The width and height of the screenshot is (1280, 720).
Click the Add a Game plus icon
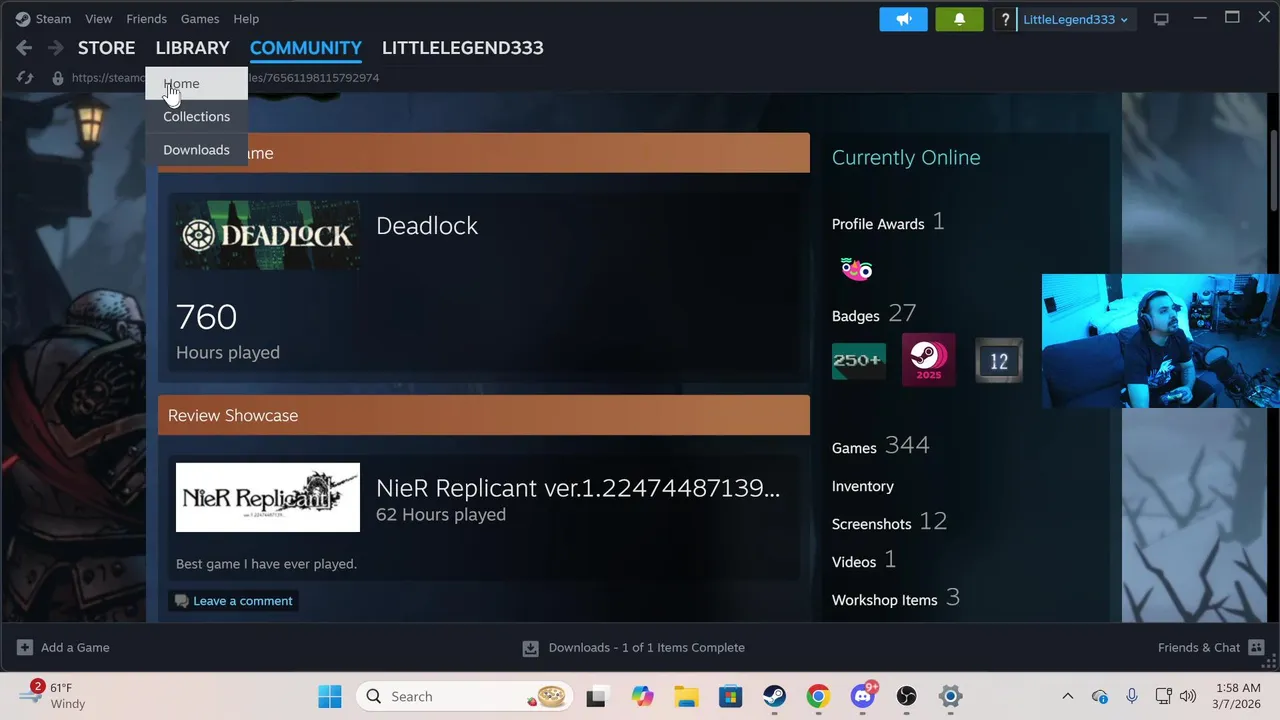click(x=25, y=647)
